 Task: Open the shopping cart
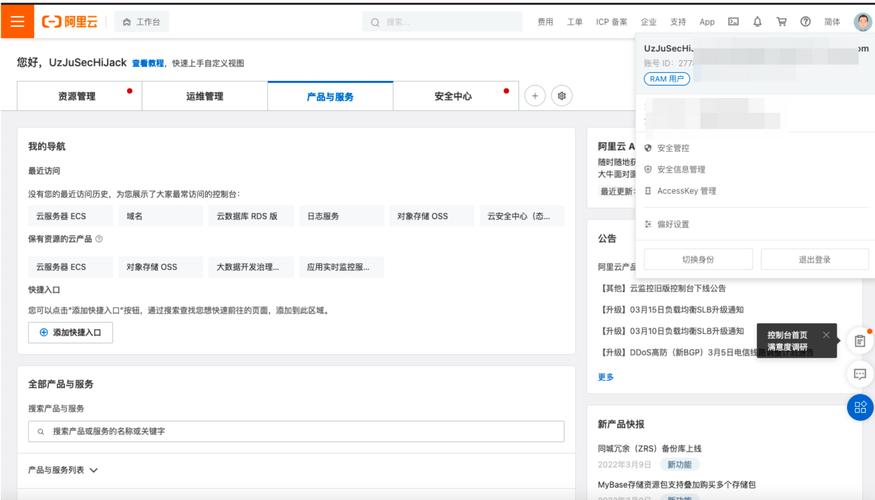click(781, 22)
